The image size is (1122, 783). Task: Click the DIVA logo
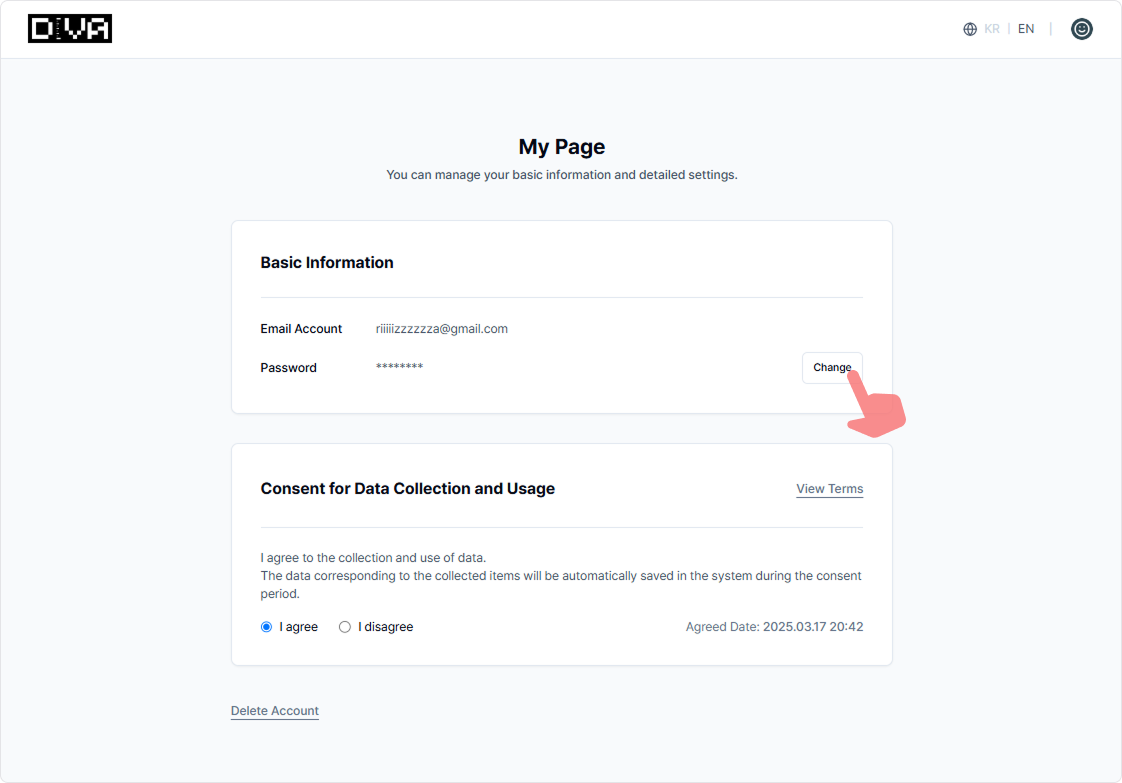70,29
